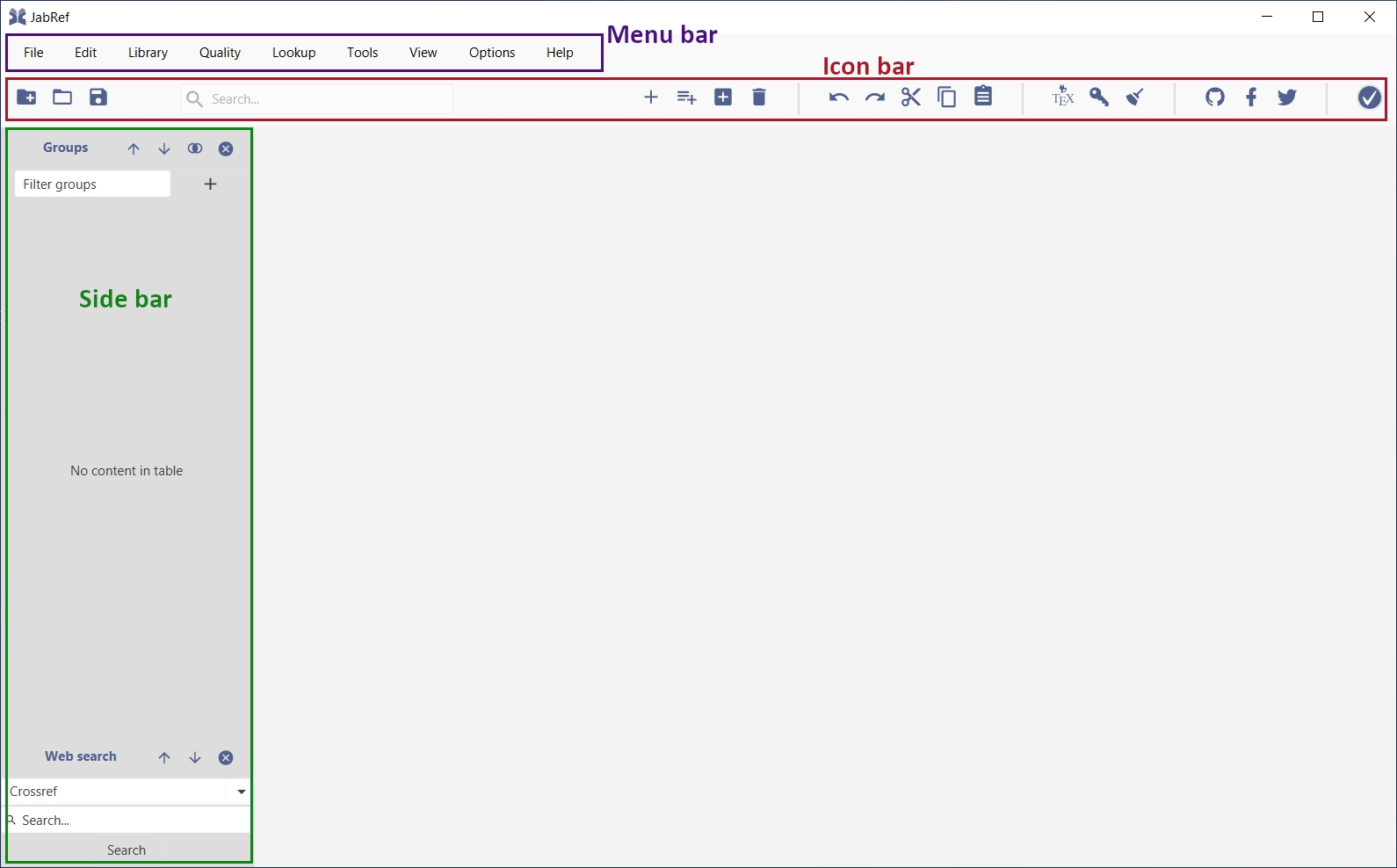Minimize the JabRef window
Screen dimensions: 1397x868
click(x=1267, y=17)
